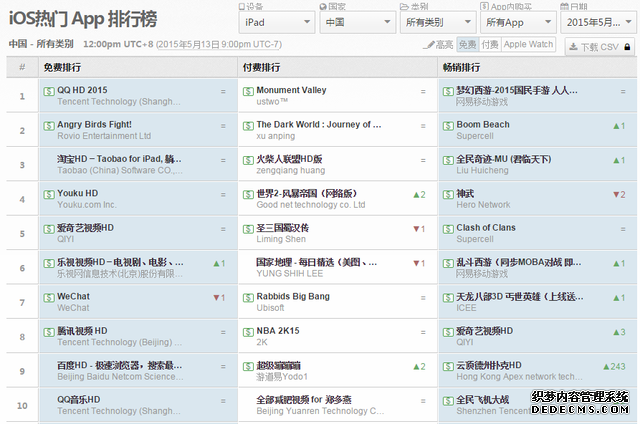Image resolution: width=640 pixels, height=424 pixels.
Task: Click the 国家地理-每日精选 app entry
Action: coord(317,262)
